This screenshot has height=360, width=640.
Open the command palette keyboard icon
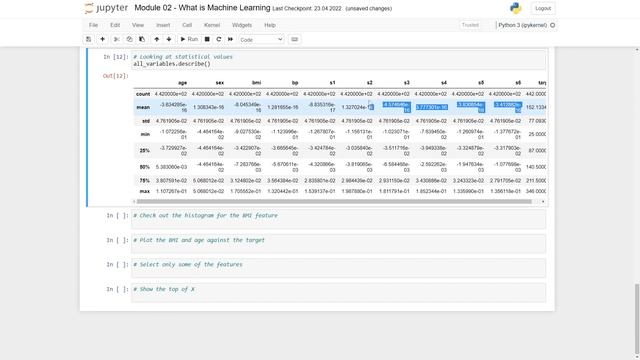coord(294,39)
